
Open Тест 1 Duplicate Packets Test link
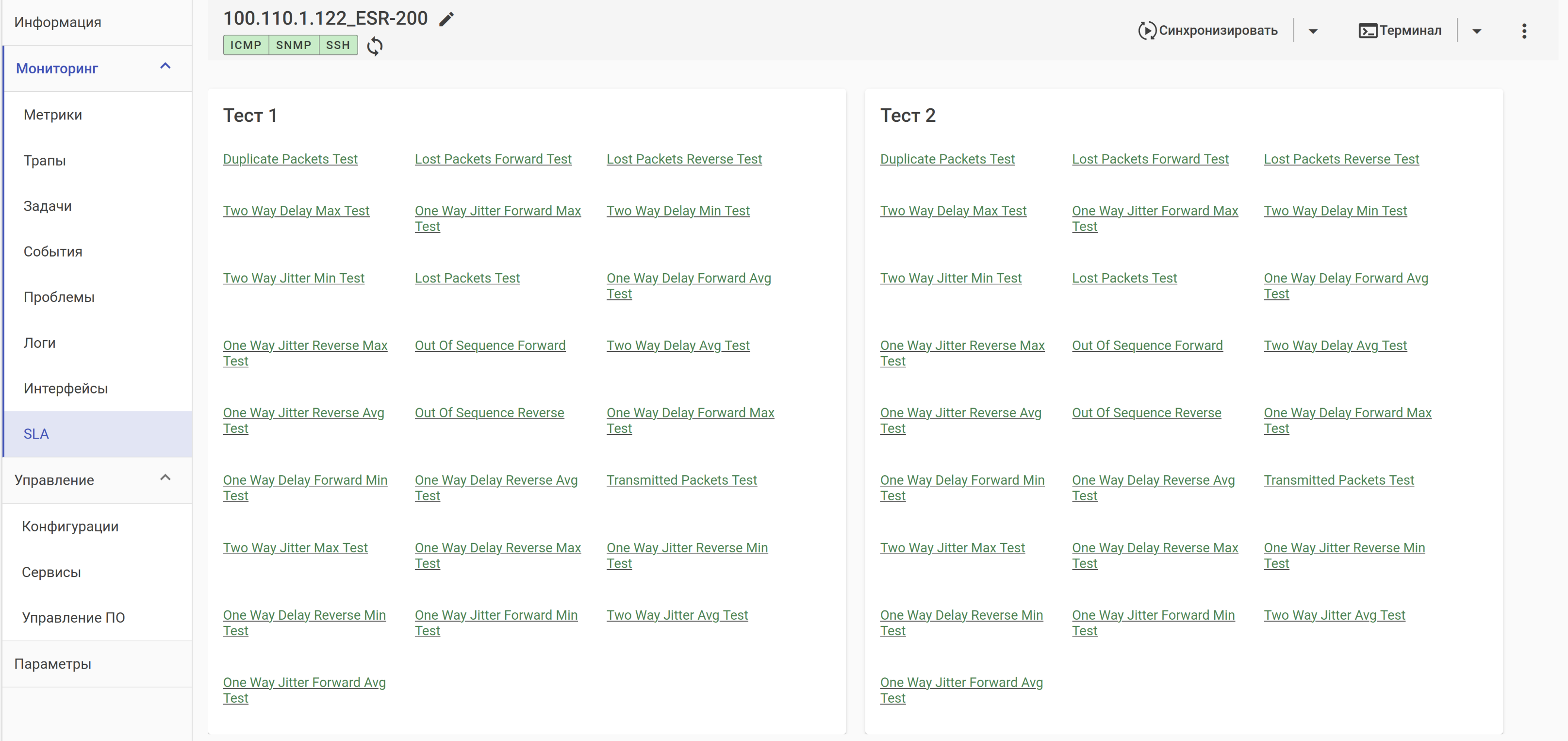(x=290, y=159)
